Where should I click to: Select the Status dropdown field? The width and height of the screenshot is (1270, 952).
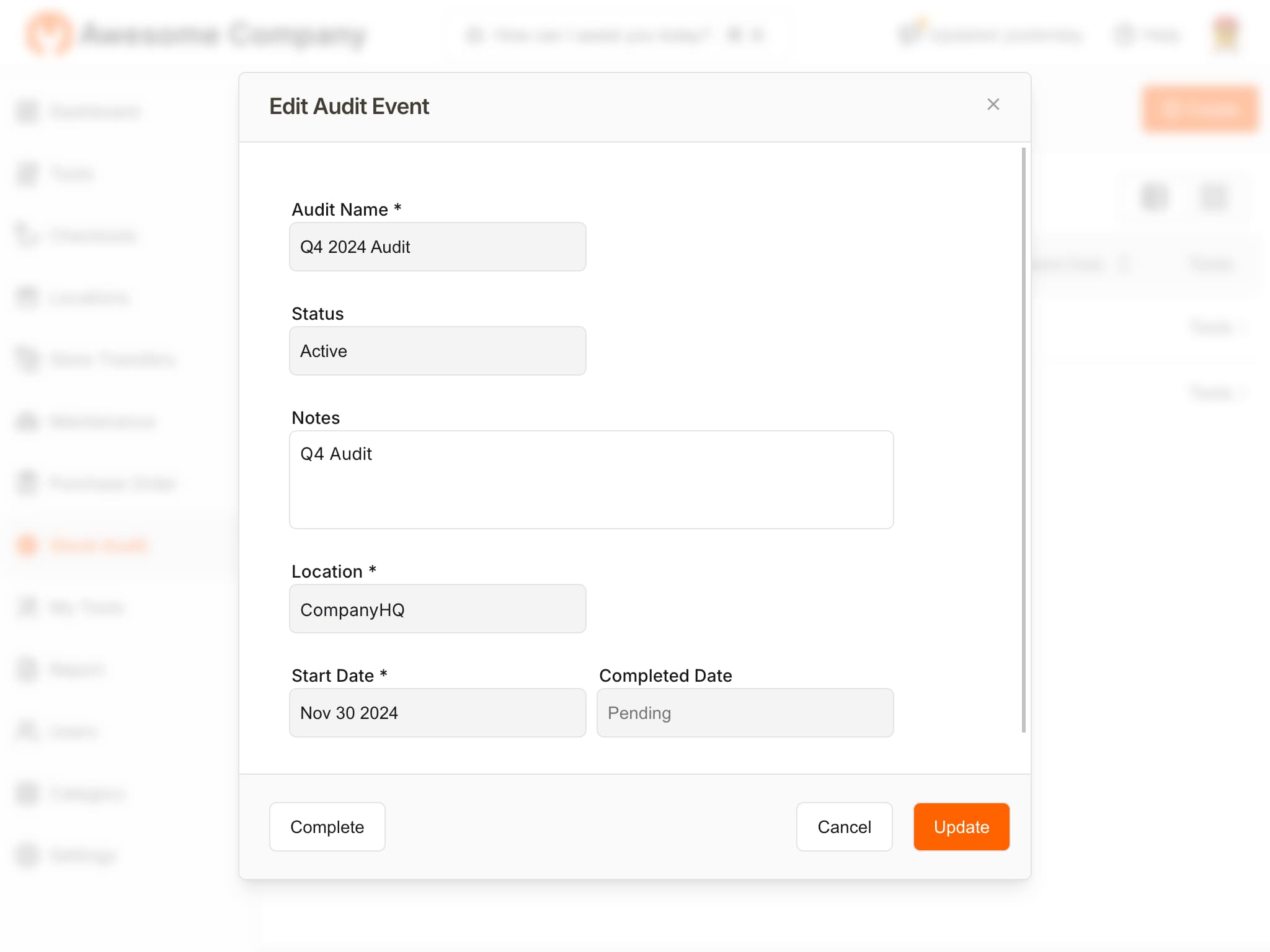tap(438, 350)
